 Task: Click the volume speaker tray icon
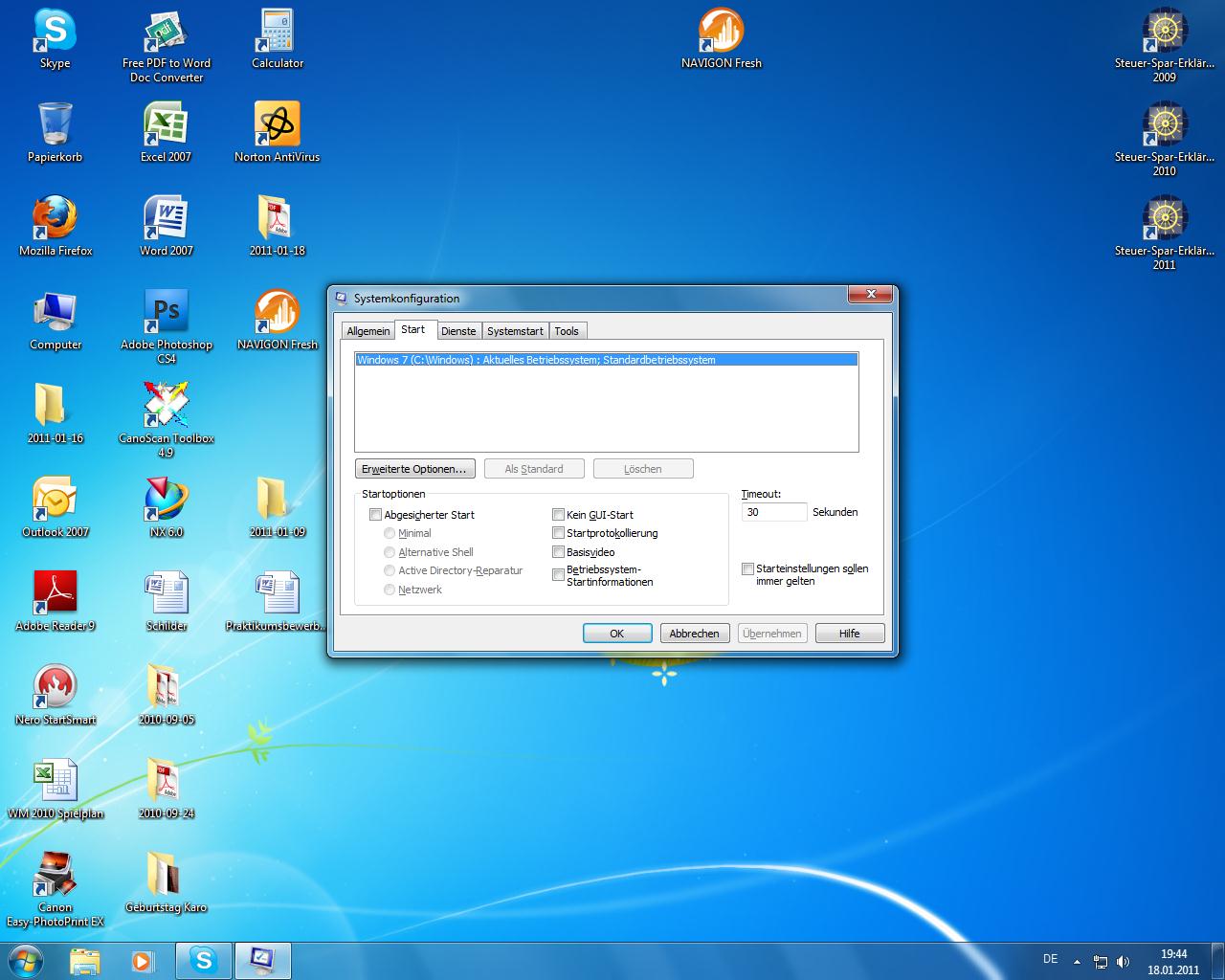click(1123, 962)
